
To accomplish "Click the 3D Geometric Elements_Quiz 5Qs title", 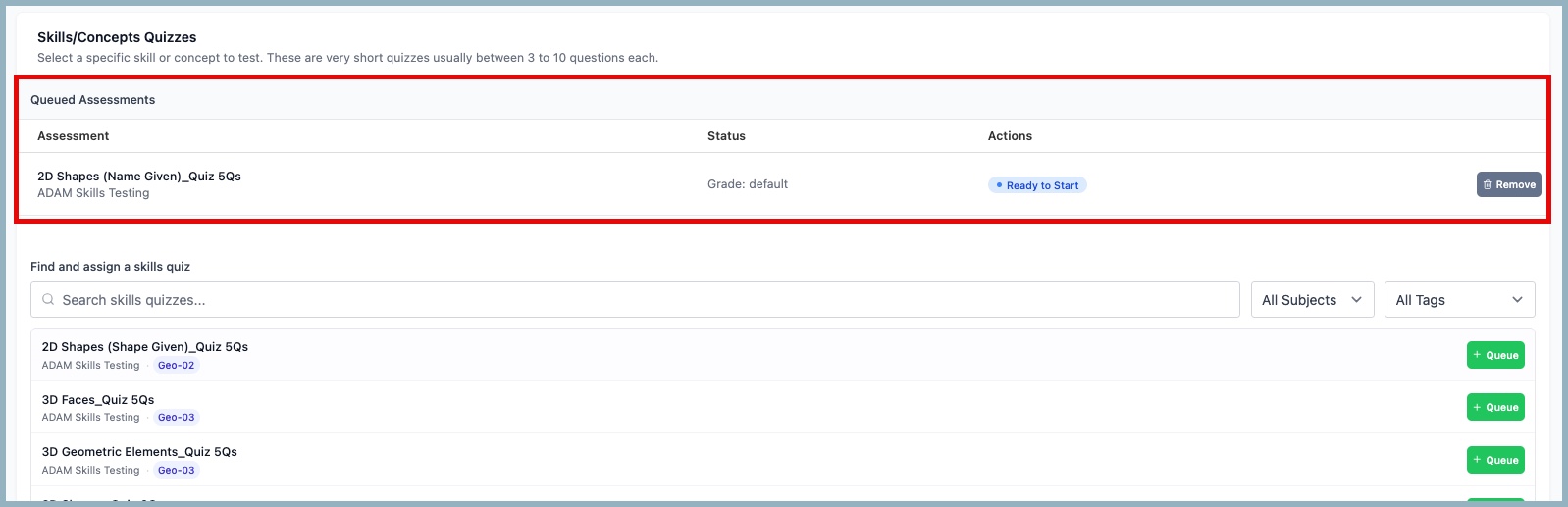I will tap(139, 452).
